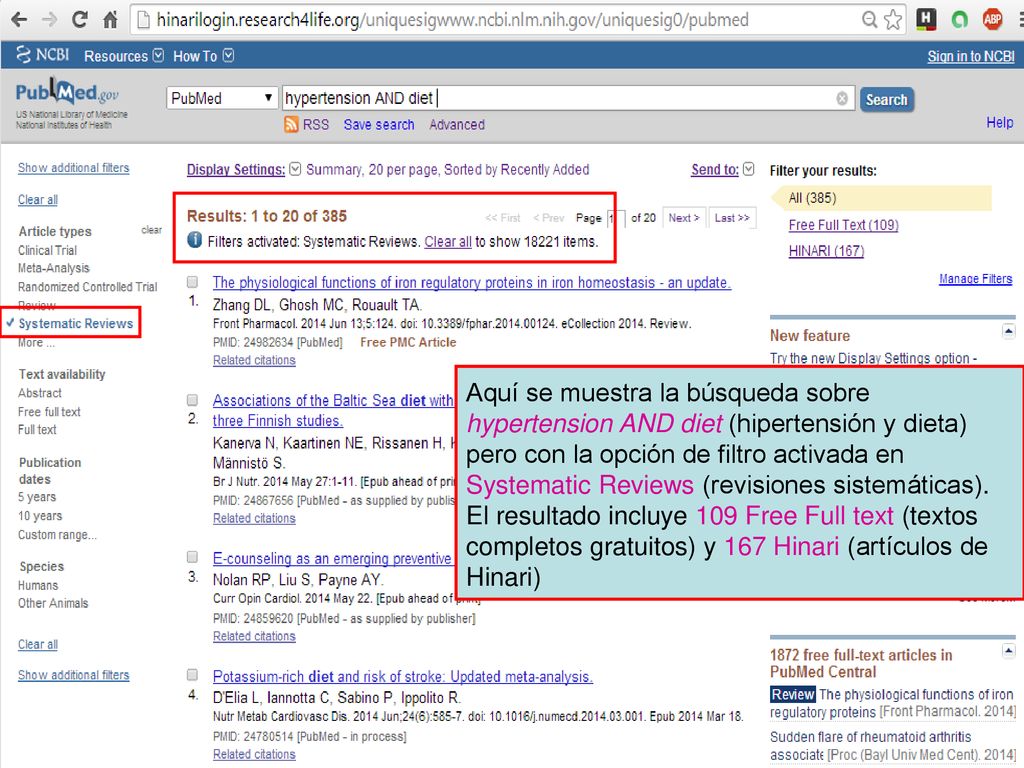The height and width of the screenshot is (768, 1024).
Task: Click the page number input box
Action: point(616,218)
